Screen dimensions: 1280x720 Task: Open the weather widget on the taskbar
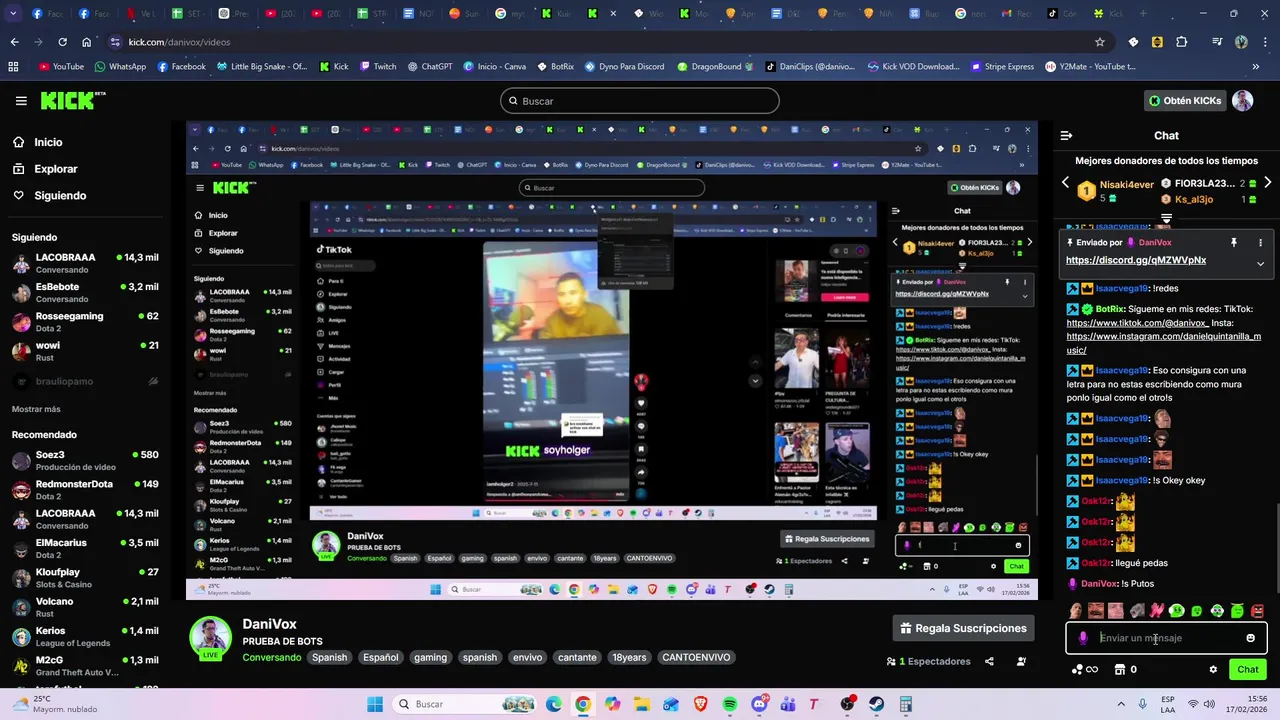tap(55, 704)
